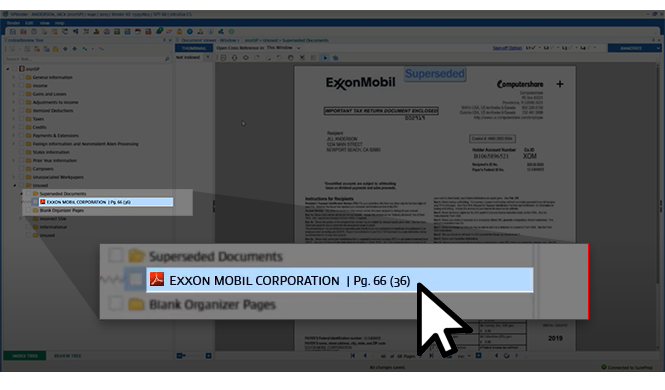
Task: Click the rotate counterclockwise icon in viewer toolbar
Action: point(279,58)
